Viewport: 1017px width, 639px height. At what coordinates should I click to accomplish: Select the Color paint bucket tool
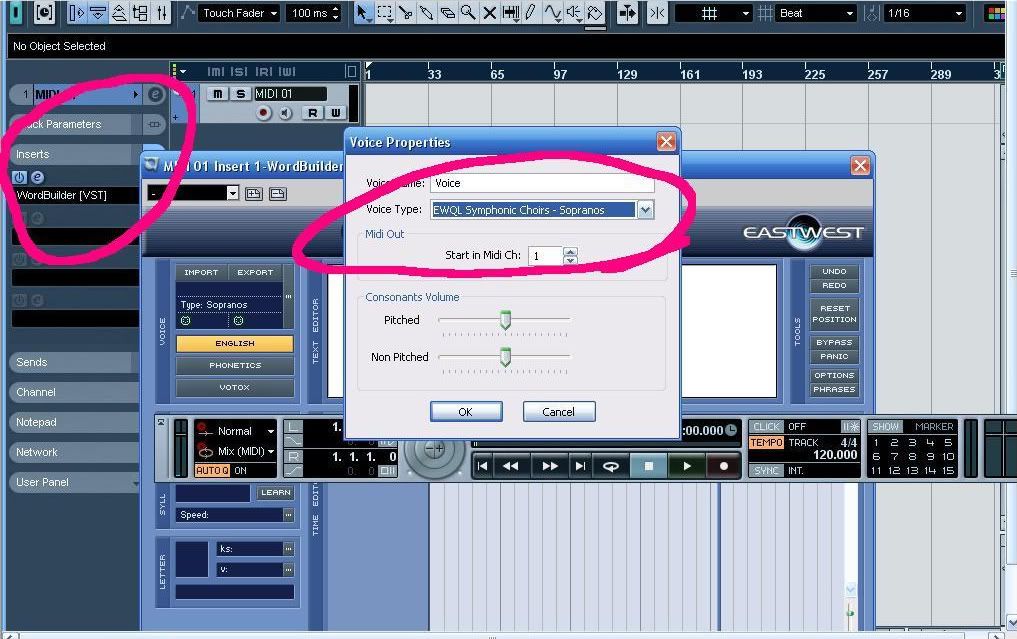(595, 13)
